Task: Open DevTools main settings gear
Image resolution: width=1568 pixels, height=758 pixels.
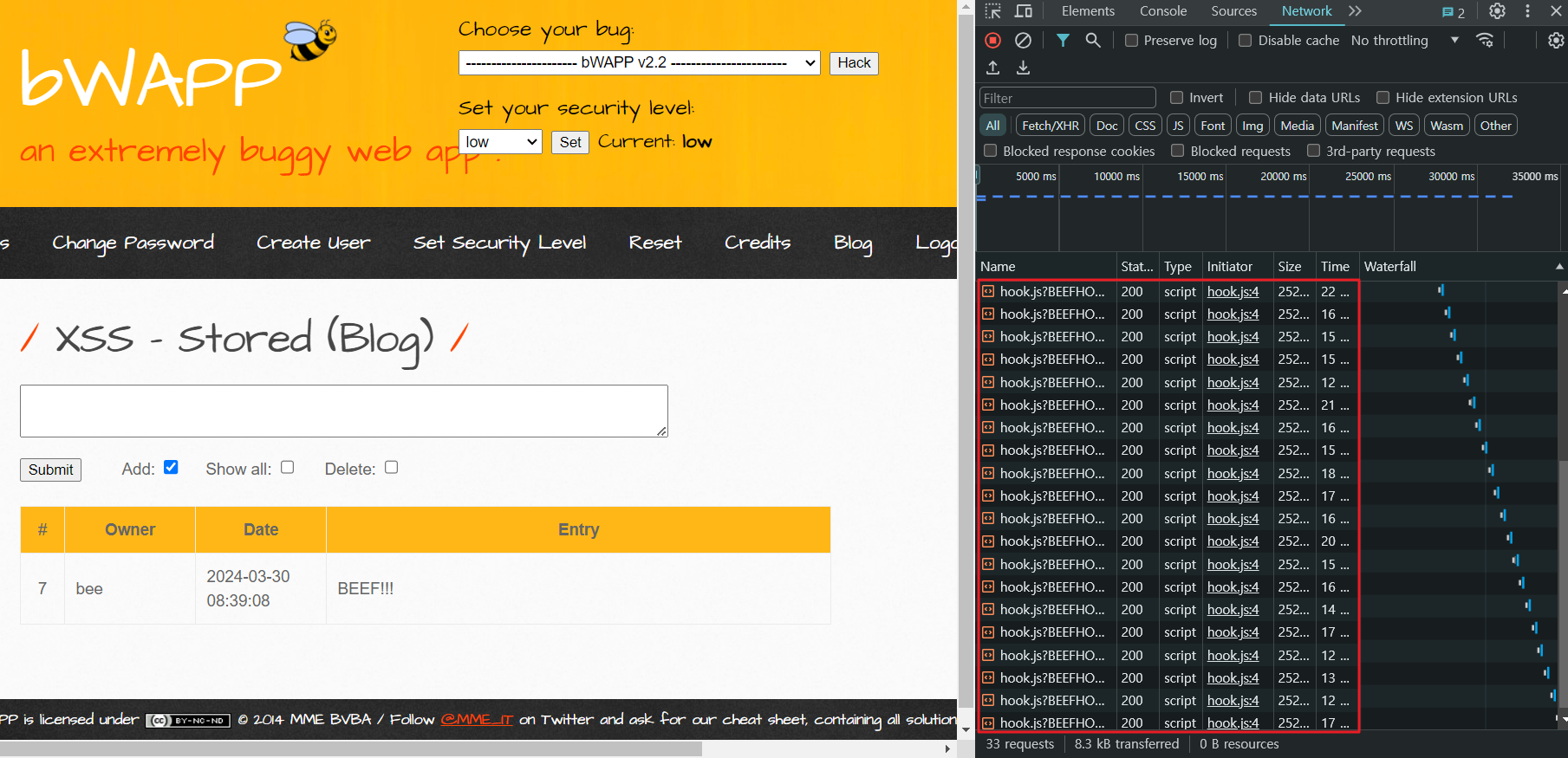Action: pyautogui.click(x=1497, y=11)
